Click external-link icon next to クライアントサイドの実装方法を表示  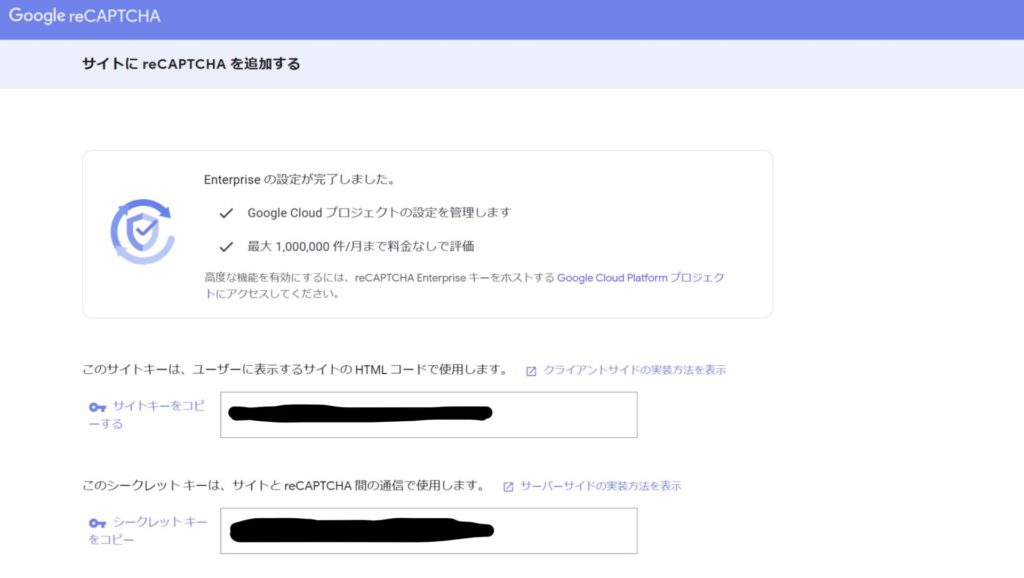[x=531, y=371]
